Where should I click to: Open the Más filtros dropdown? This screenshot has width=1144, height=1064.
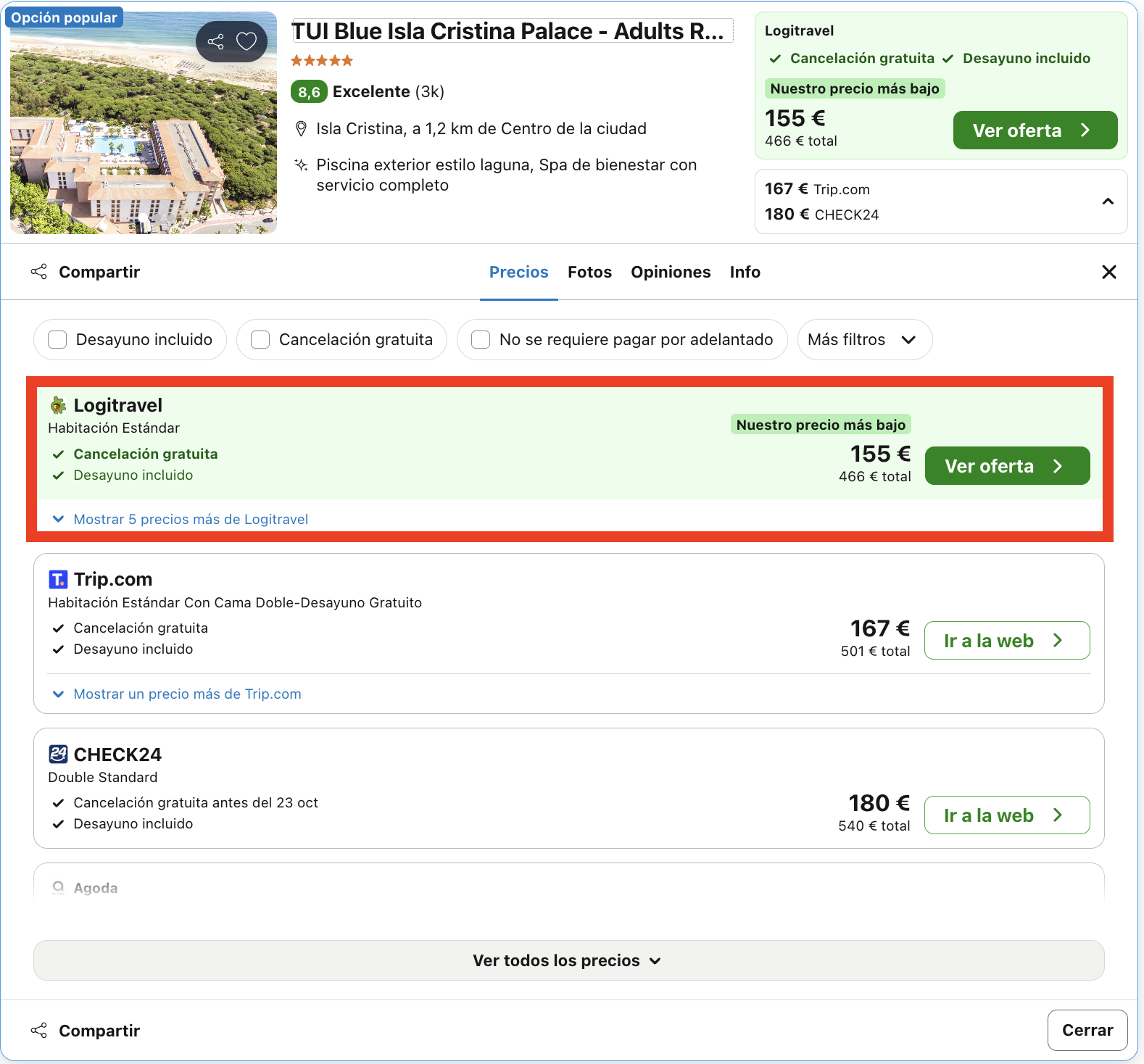click(x=864, y=339)
